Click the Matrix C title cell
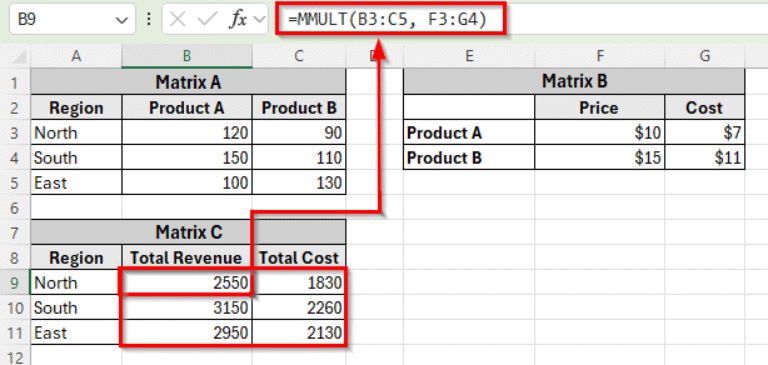Screen dimensions: 768x365 [188, 232]
